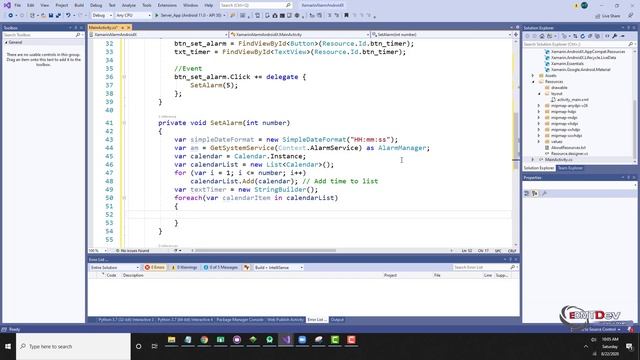Image resolution: width=640 pixels, height=360 pixels.
Task: Click the Home icon in Solution Explorer
Action: click(x=542, y=36)
